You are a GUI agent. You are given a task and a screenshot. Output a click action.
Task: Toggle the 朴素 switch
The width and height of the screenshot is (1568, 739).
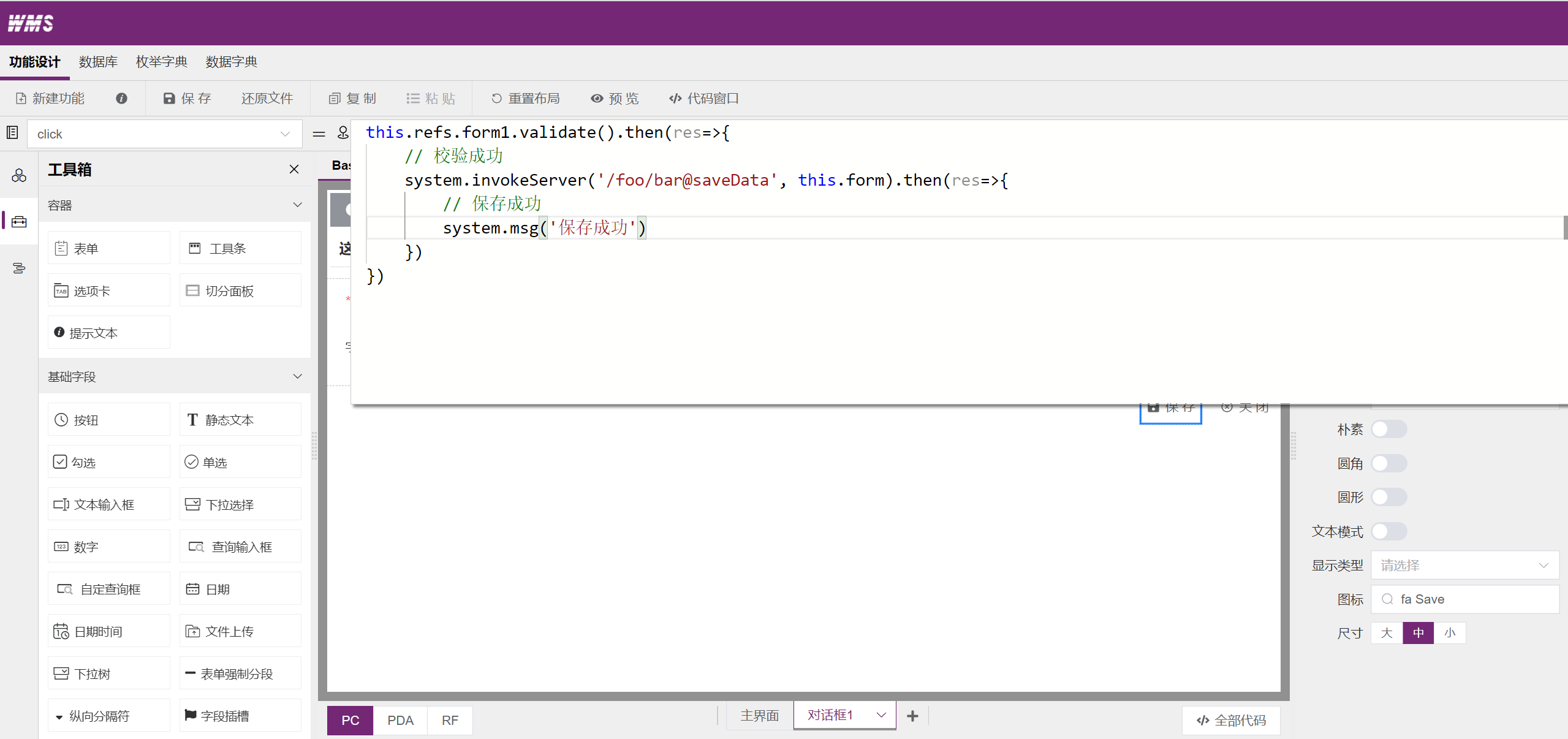pos(1388,429)
